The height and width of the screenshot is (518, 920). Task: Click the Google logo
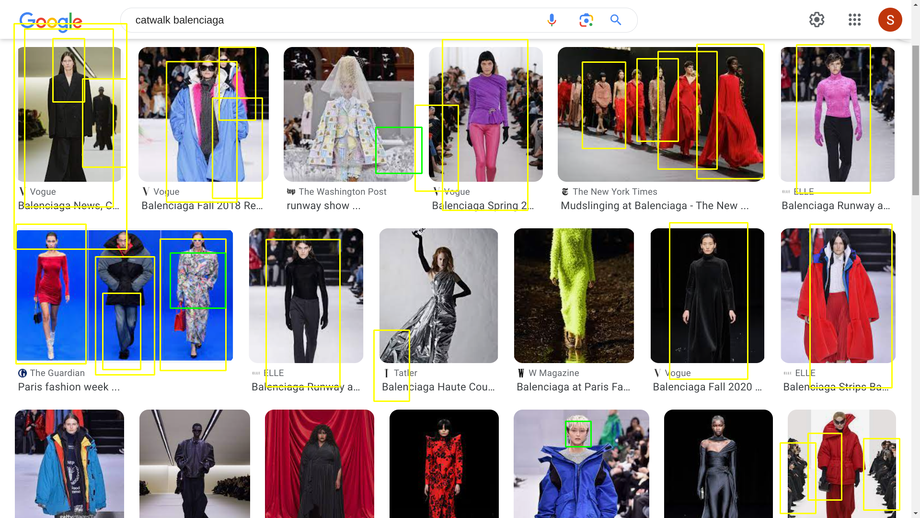(x=50, y=21)
